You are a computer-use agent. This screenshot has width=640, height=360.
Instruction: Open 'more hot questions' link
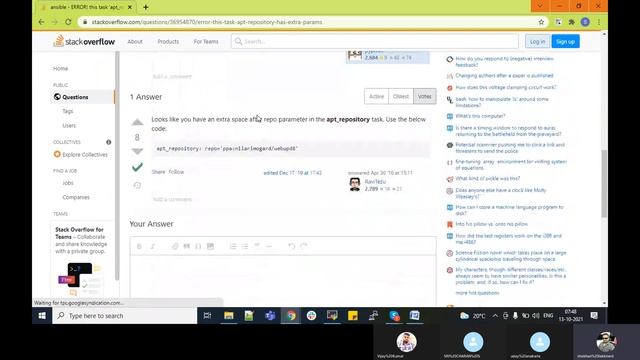(477, 293)
